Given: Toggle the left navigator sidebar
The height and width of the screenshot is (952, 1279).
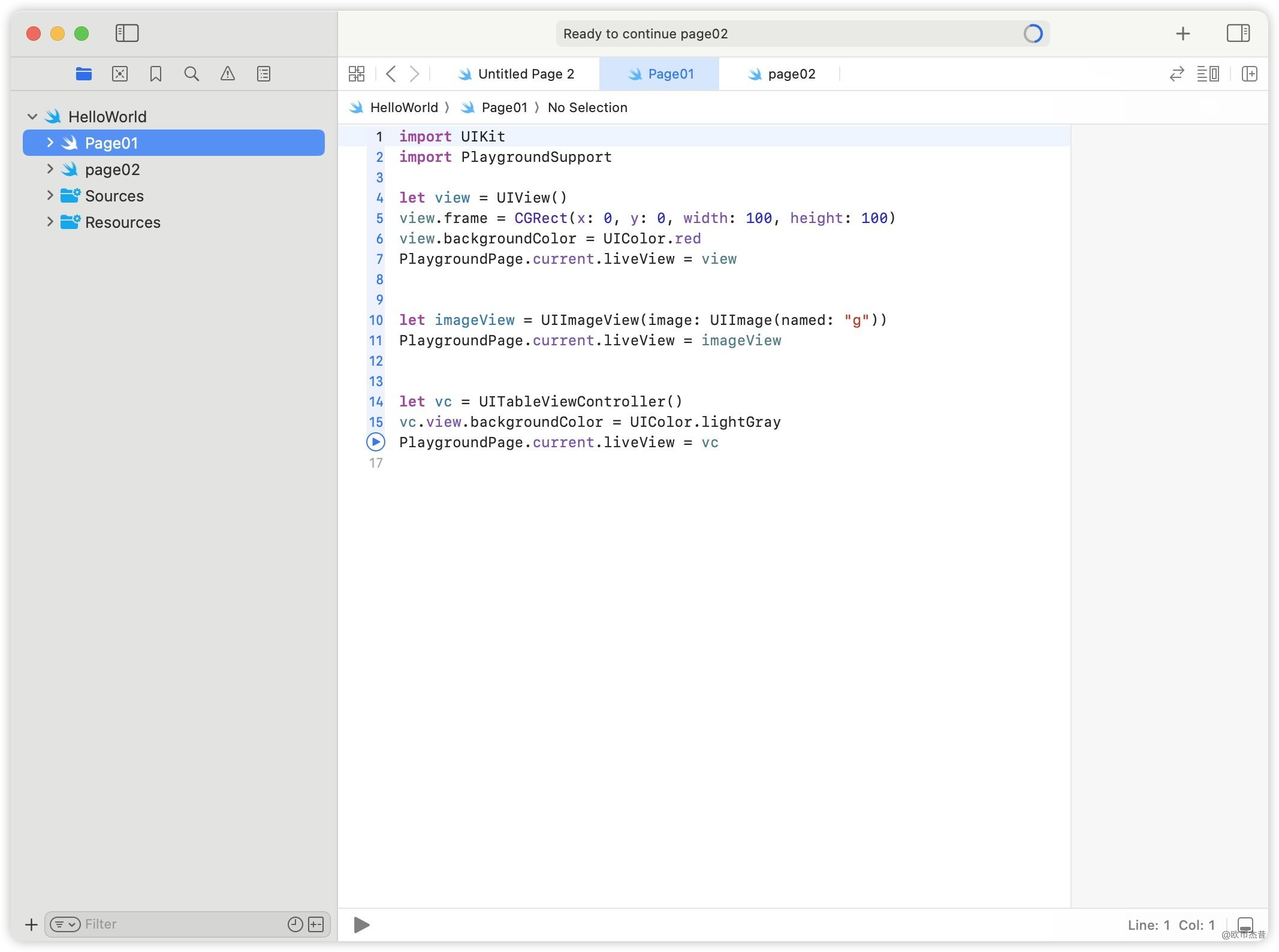Looking at the screenshot, I should click(x=127, y=33).
